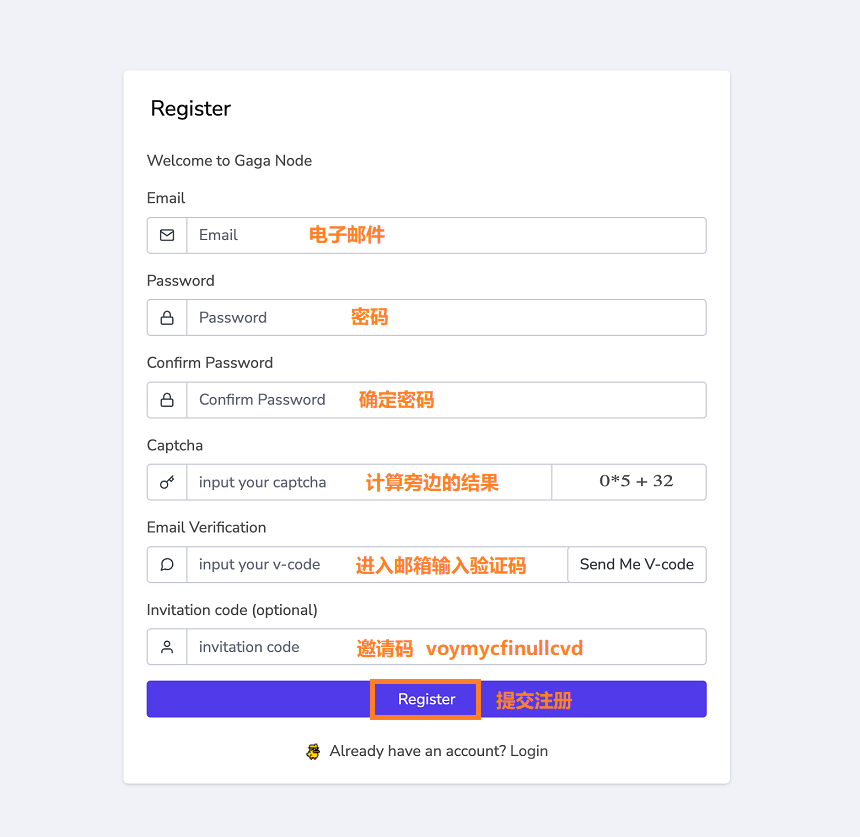Click the Send Me V-code button
The height and width of the screenshot is (837, 860).
pos(637,564)
